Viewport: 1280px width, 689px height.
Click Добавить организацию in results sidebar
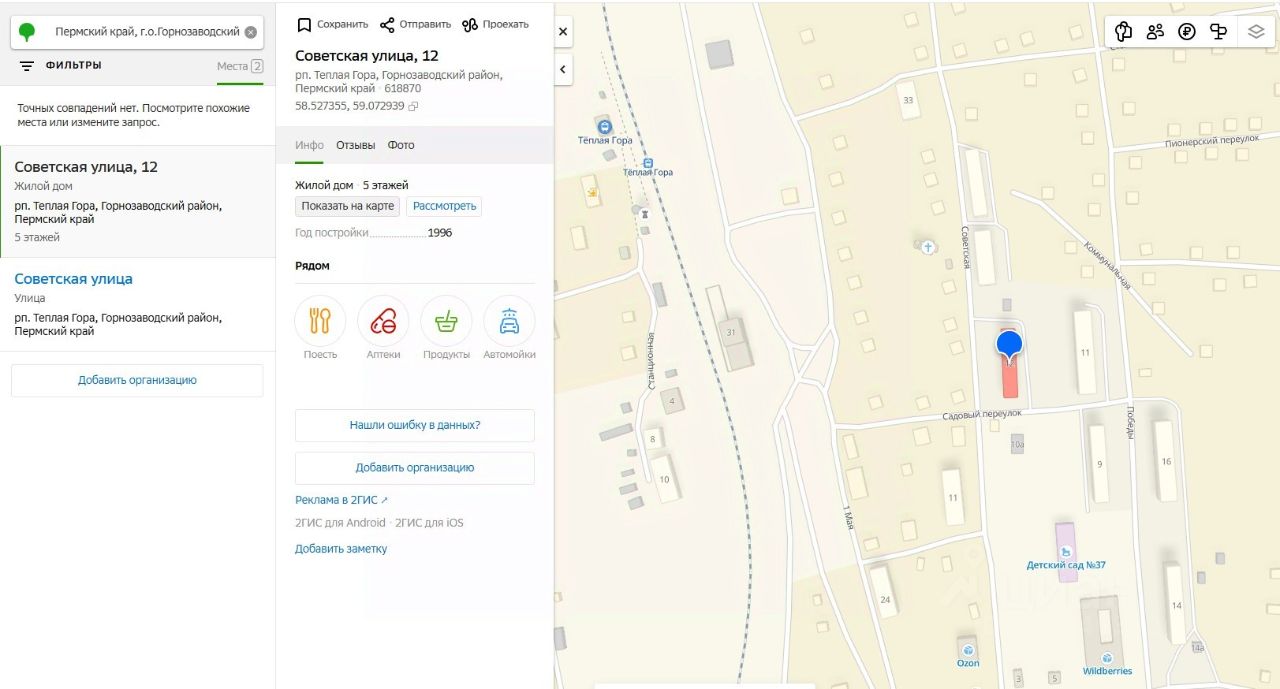pyautogui.click(x=137, y=380)
